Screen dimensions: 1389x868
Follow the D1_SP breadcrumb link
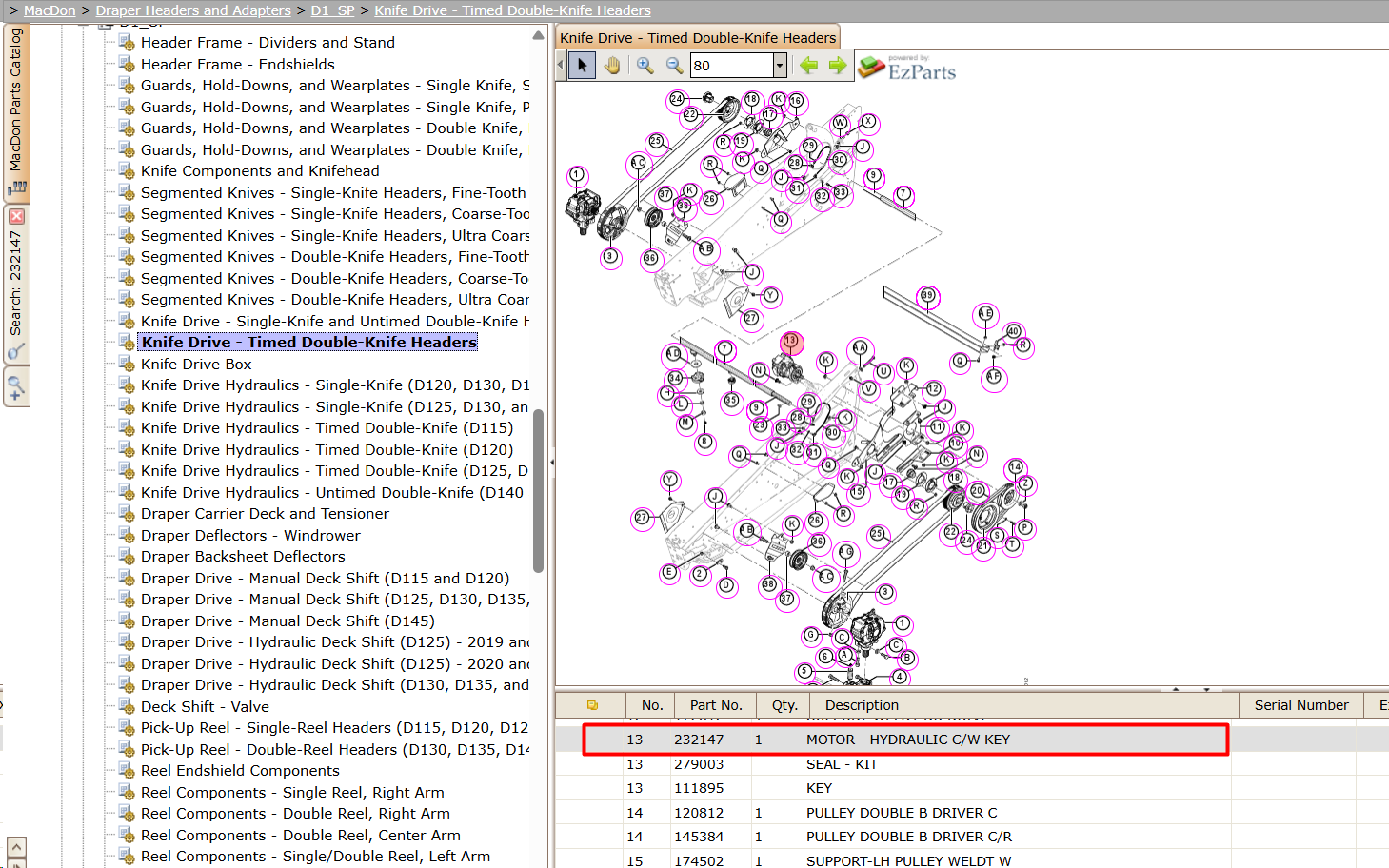[332, 10]
